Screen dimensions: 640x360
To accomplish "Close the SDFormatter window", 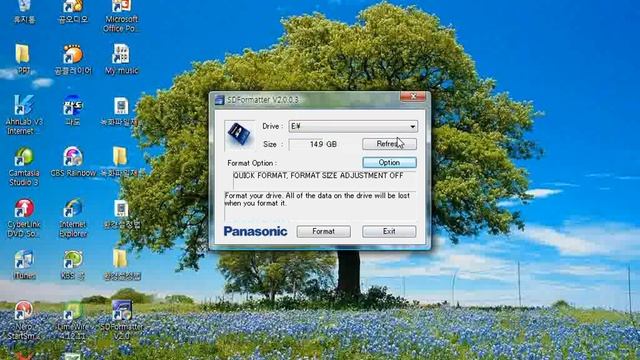I will (413, 96).
